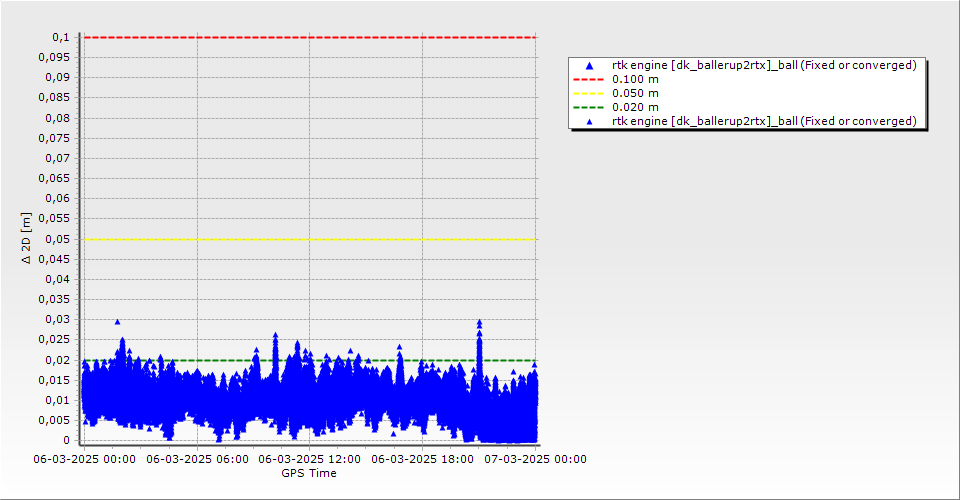Click the 0,04 y-axis tick label
This screenshot has height=500, width=960.
58,279
